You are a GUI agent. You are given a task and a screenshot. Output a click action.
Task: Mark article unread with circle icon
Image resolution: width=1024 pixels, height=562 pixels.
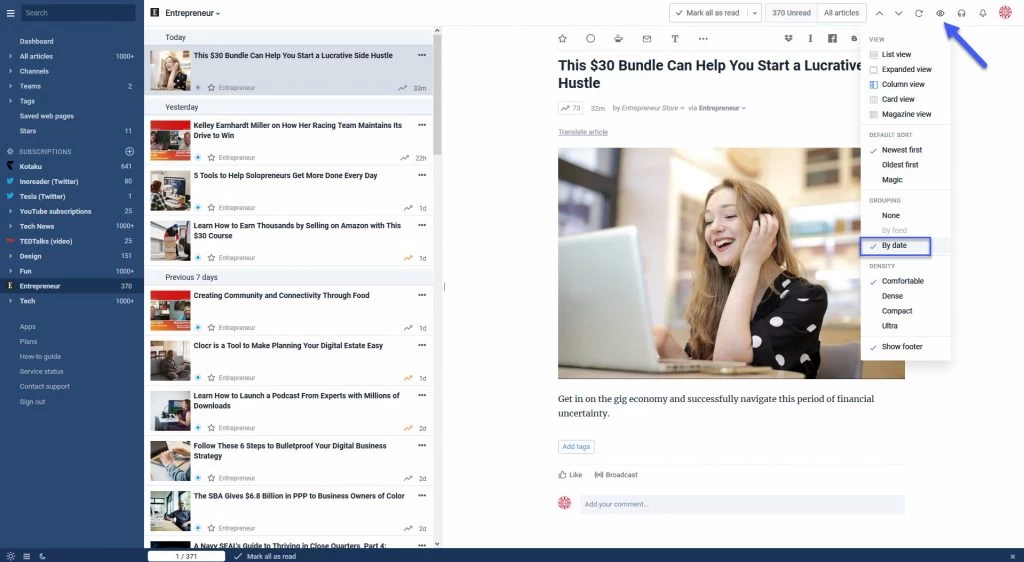(590, 39)
